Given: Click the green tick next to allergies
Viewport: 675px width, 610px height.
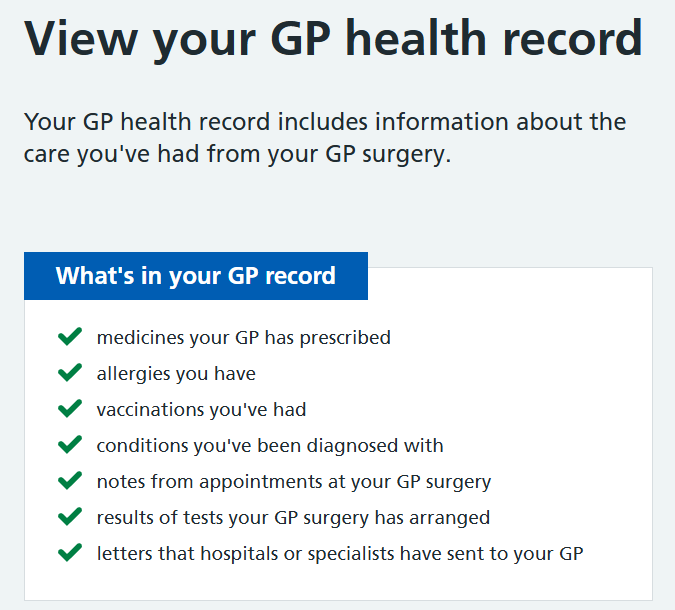Looking at the screenshot, I should point(69,373).
